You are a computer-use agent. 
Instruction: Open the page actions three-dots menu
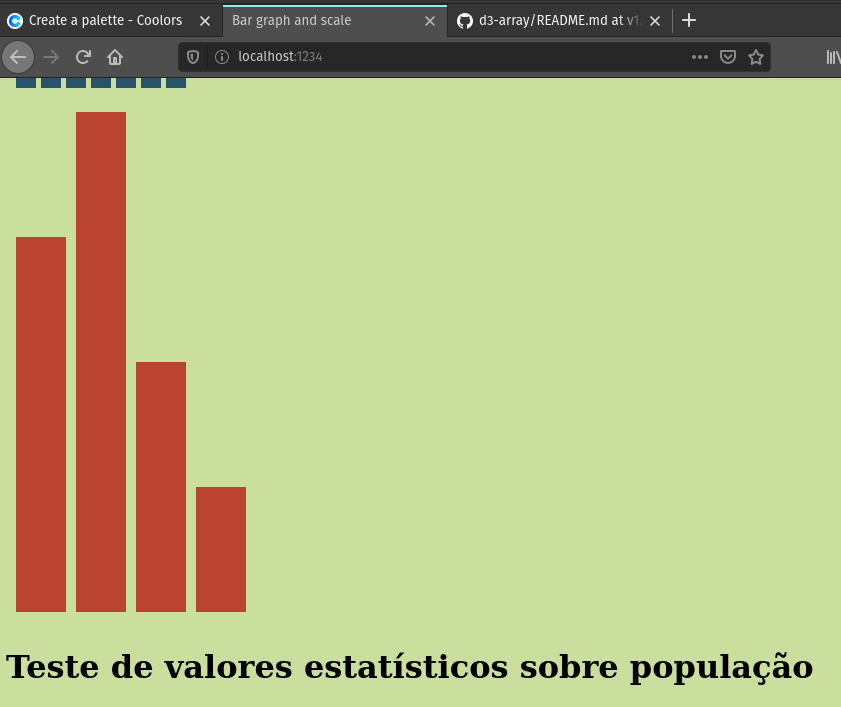coord(699,57)
